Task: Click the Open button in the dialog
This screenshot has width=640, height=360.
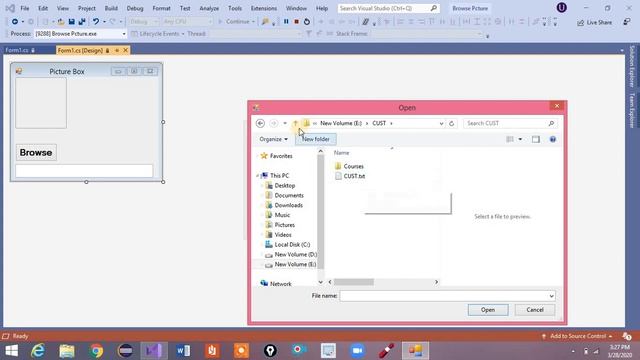Action: point(488,310)
